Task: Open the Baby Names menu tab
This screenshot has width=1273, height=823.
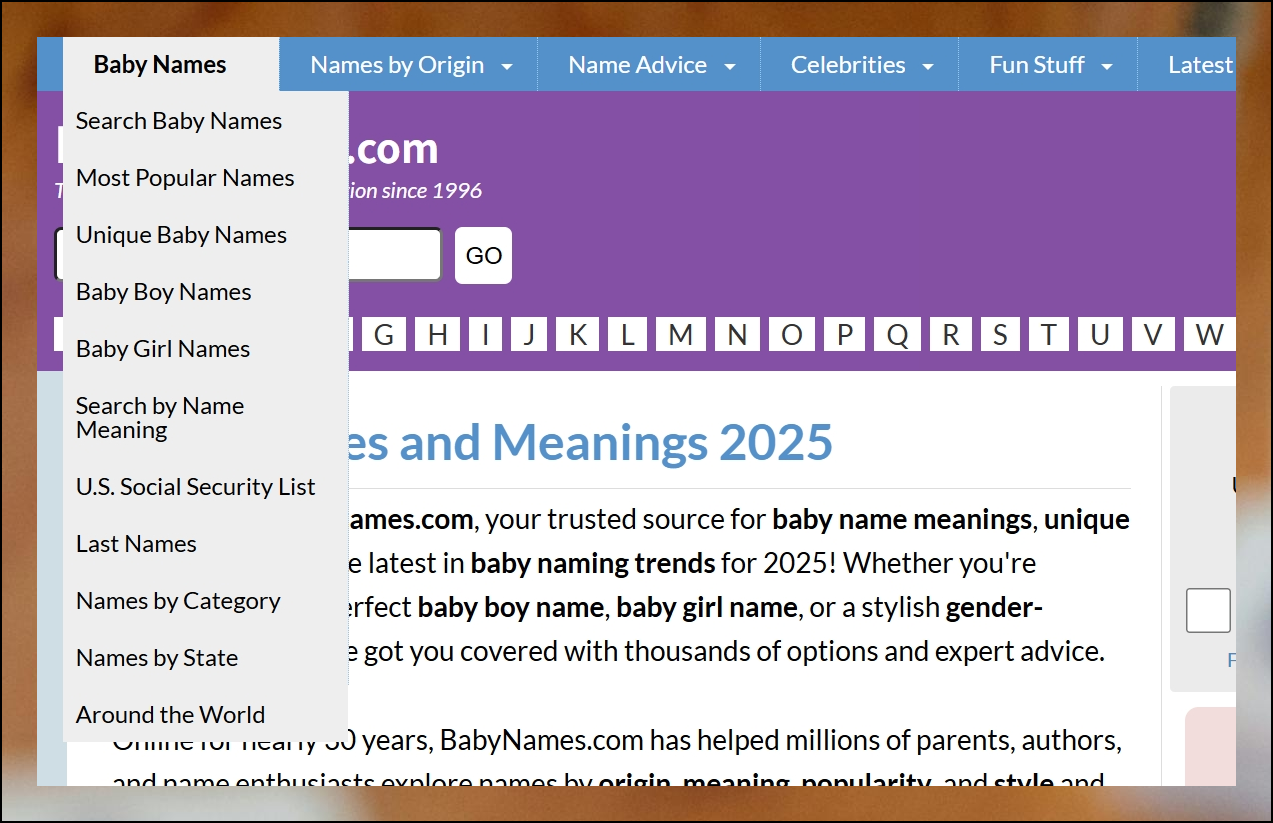Action: [171, 65]
